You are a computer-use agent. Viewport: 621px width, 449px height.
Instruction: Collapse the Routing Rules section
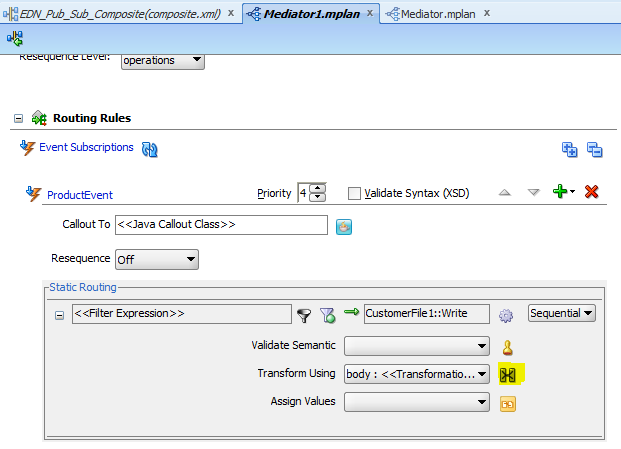18,118
